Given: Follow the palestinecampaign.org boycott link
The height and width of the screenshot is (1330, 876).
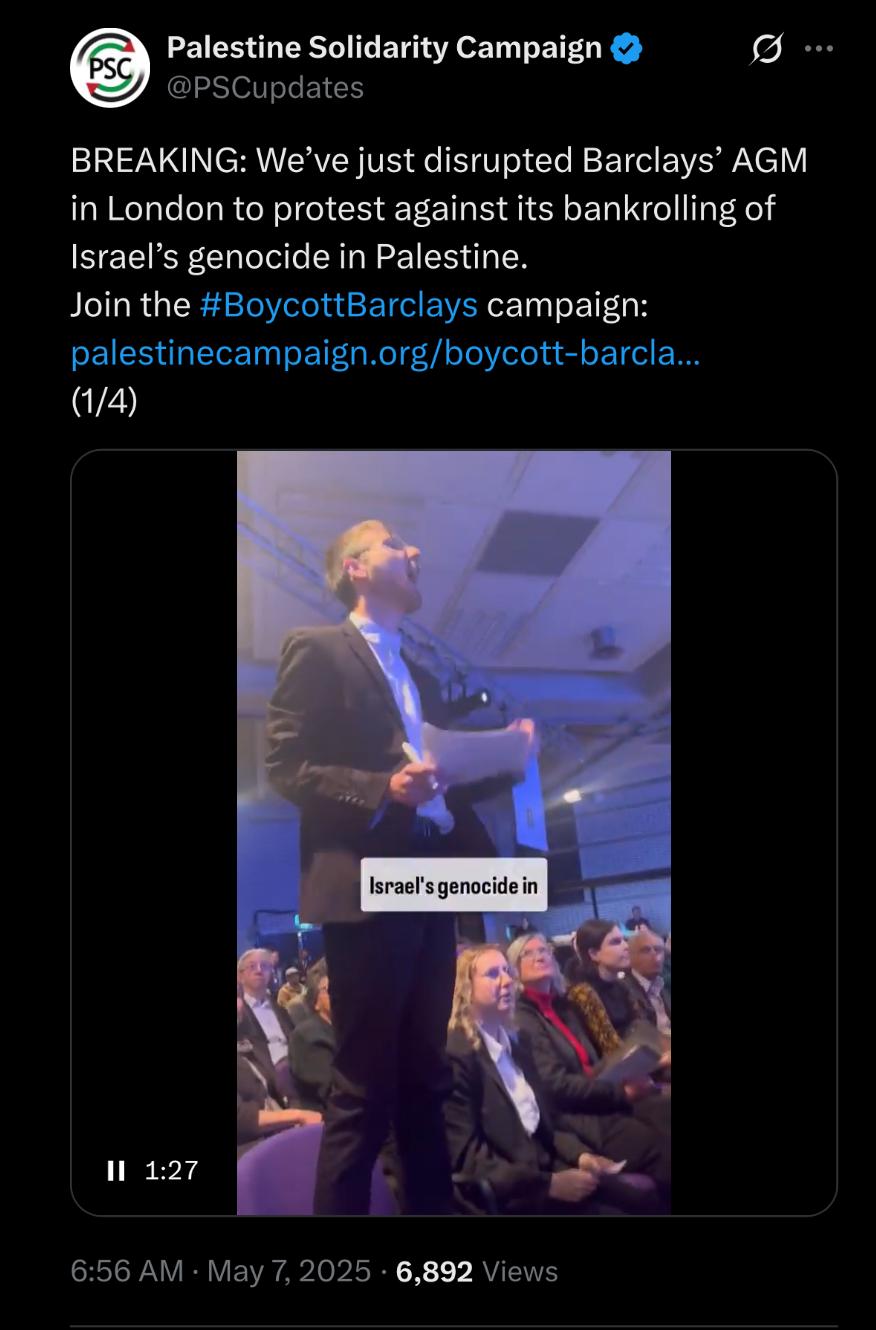Looking at the screenshot, I should point(386,352).
